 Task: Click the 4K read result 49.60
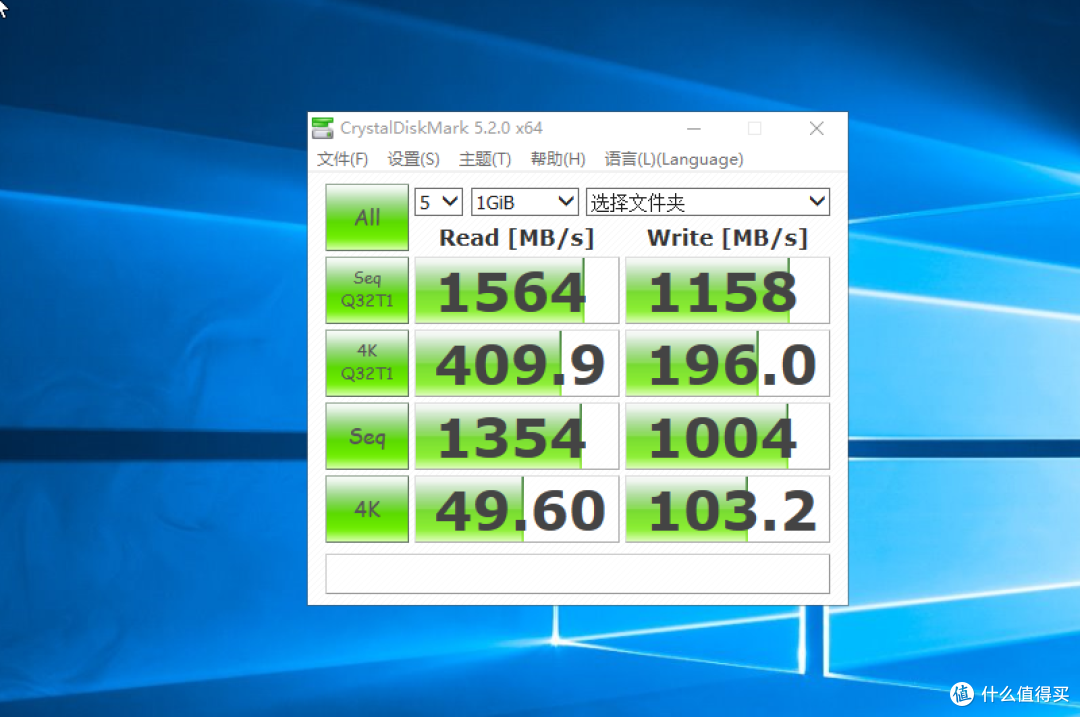click(x=517, y=509)
